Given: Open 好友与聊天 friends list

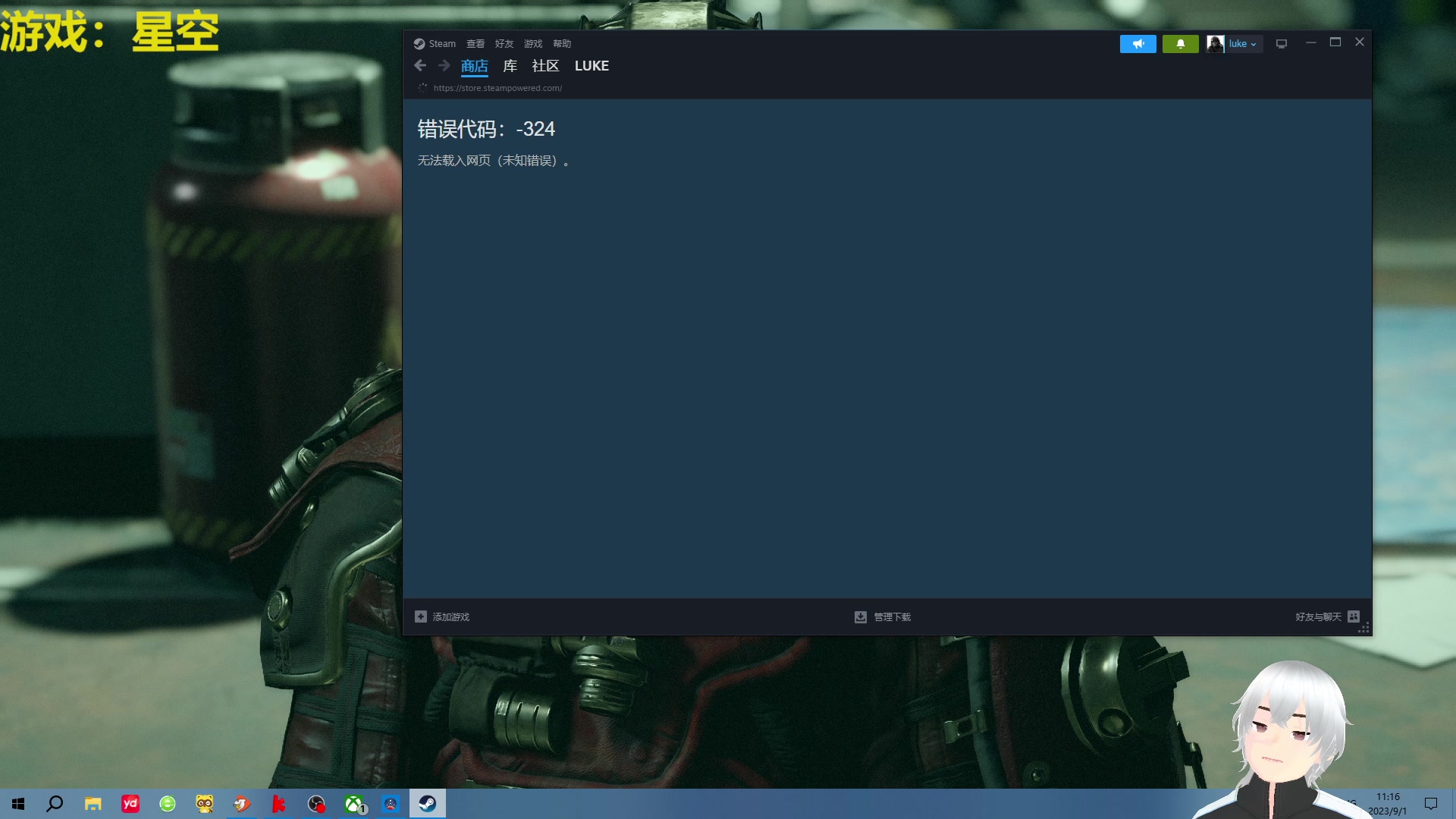Looking at the screenshot, I should point(1318,617).
